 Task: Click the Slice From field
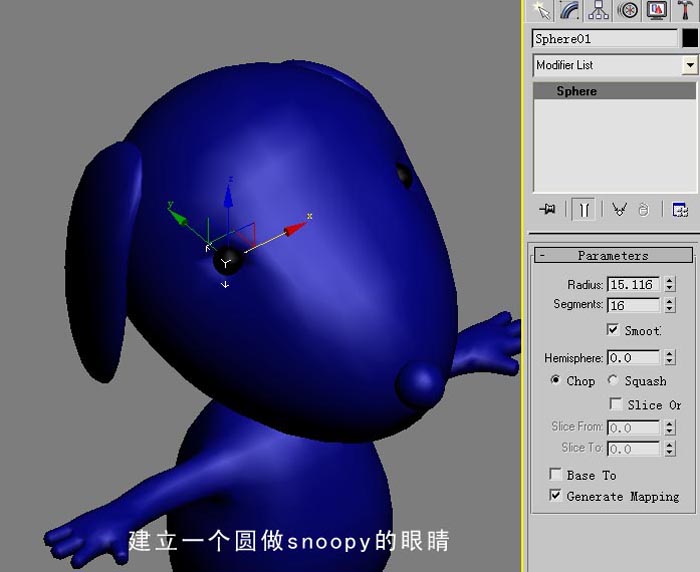click(634, 428)
